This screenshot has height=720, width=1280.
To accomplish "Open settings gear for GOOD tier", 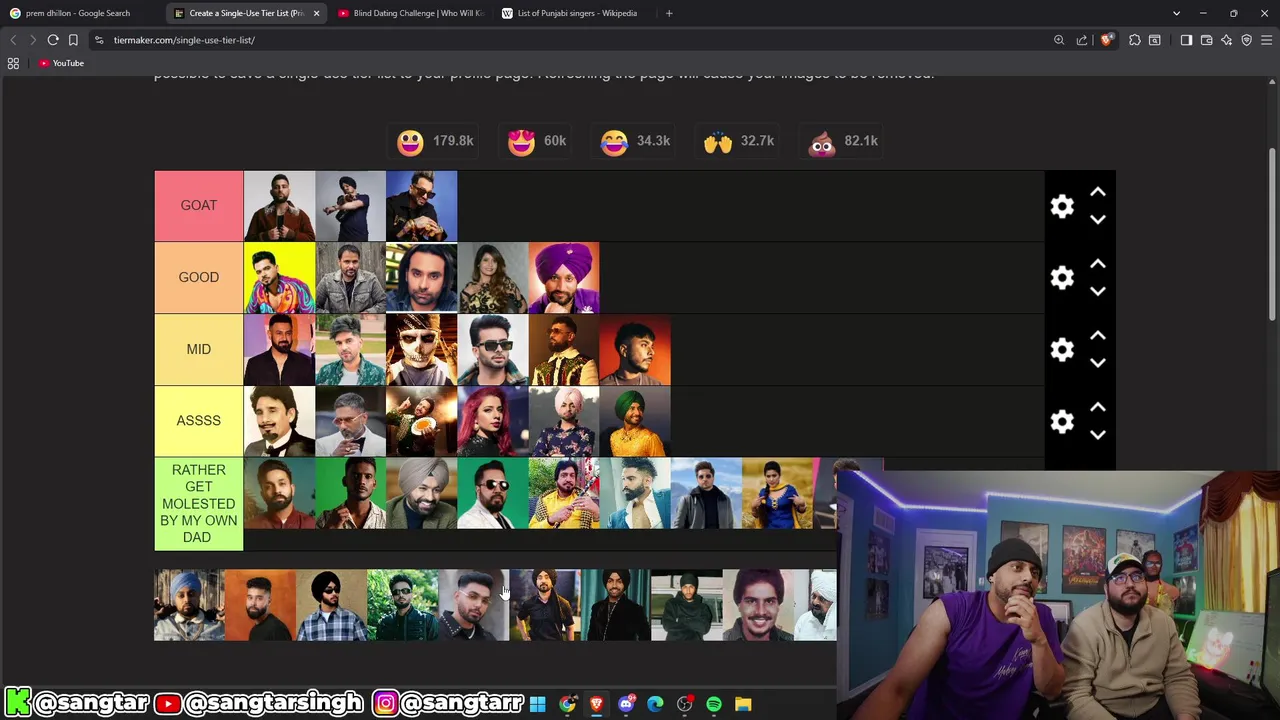I will click(x=1062, y=278).
